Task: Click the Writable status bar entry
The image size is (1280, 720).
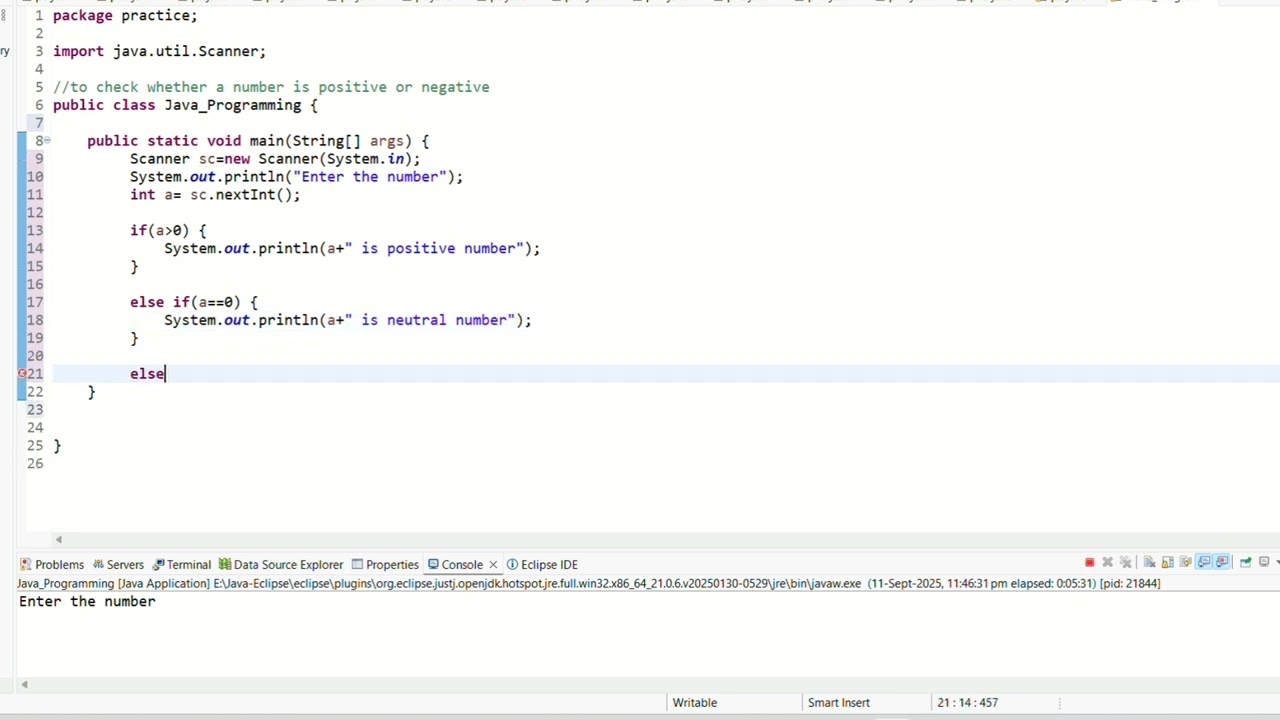Action: 695,703
